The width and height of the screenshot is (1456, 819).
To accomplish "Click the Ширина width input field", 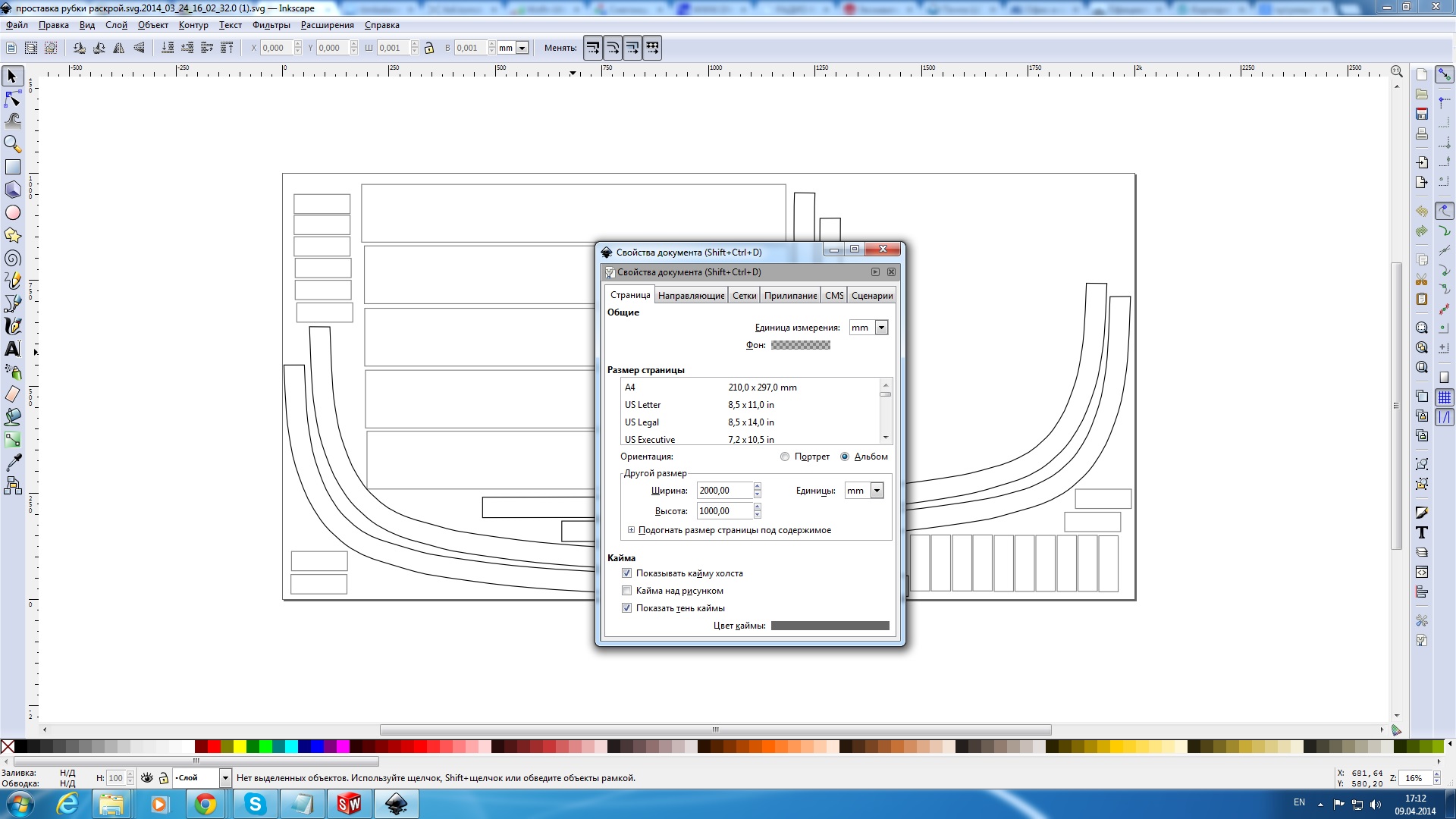I will pyautogui.click(x=724, y=491).
